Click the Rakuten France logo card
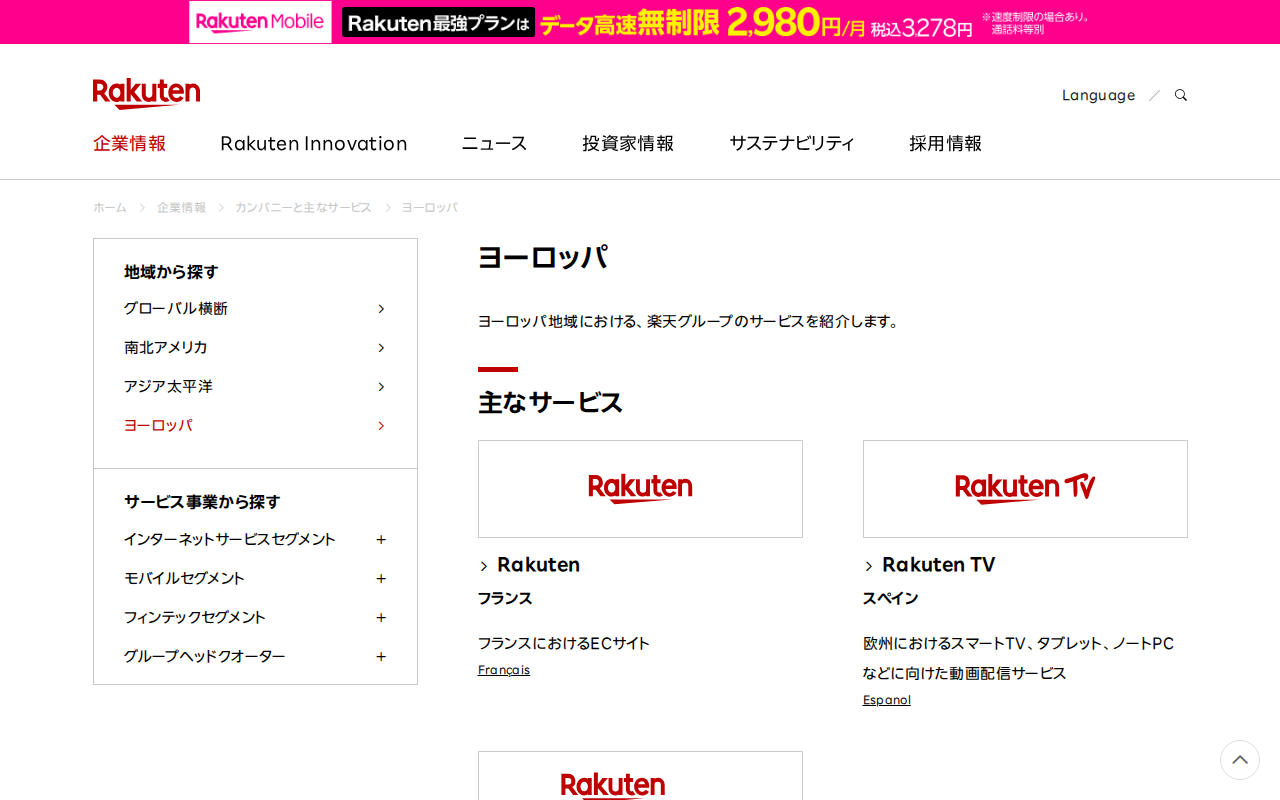 pyautogui.click(x=640, y=489)
